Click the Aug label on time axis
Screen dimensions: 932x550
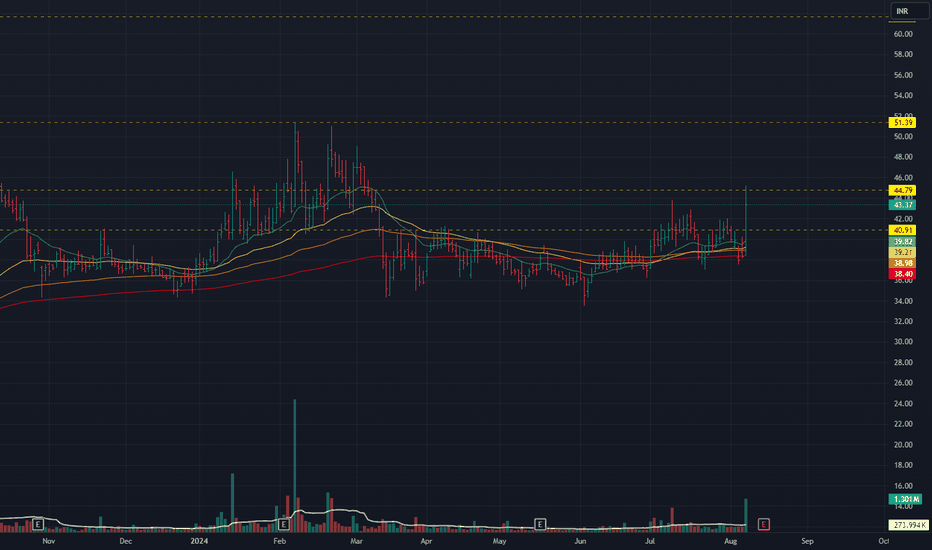(731, 541)
